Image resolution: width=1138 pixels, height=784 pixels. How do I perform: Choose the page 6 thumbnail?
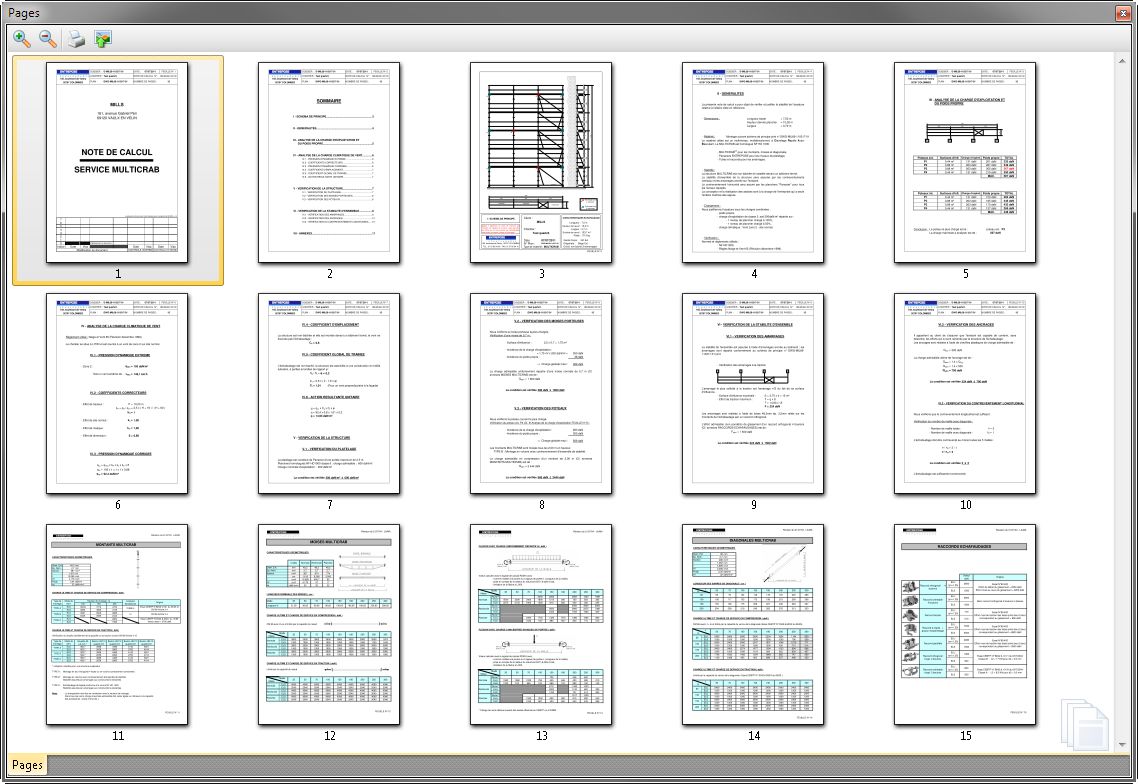tap(117, 393)
